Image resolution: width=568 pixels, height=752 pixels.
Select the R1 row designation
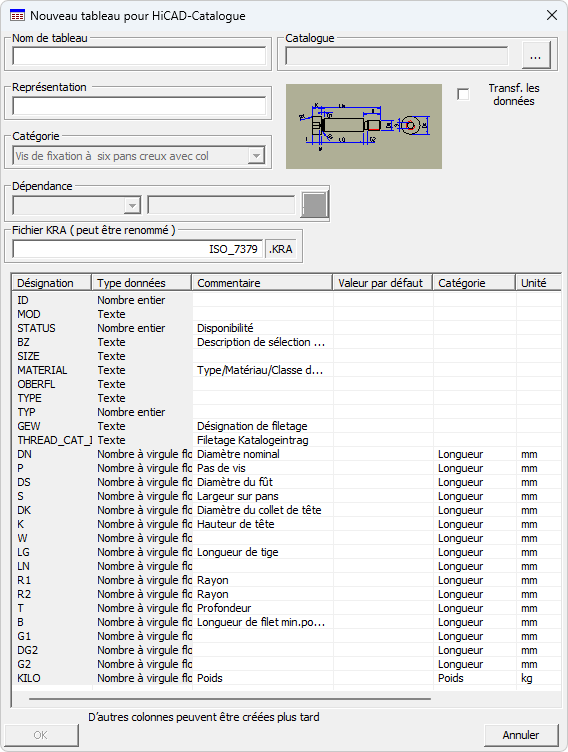click(x=24, y=580)
